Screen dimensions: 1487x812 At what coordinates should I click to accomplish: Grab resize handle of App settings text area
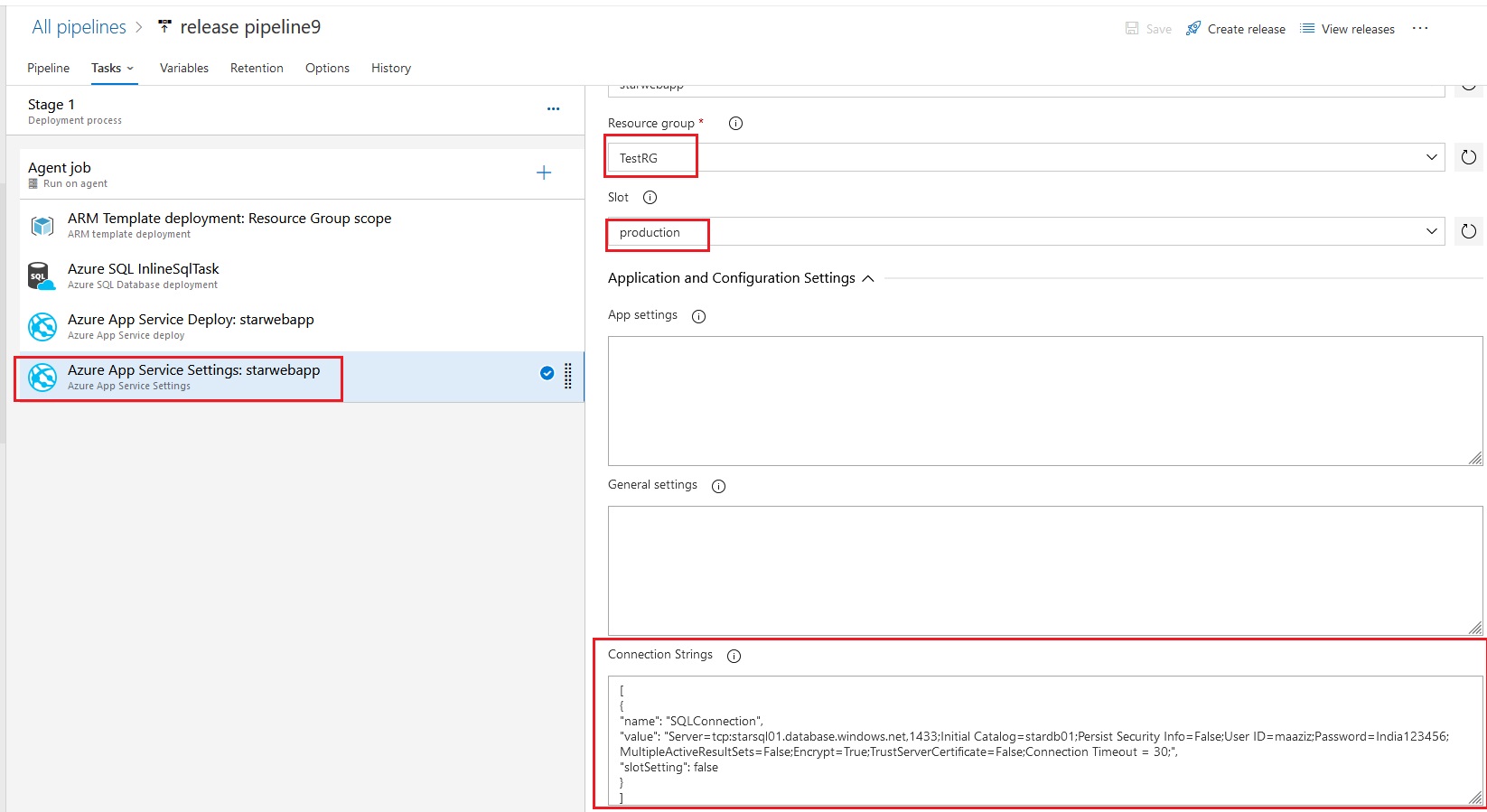pyautogui.click(x=1475, y=458)
